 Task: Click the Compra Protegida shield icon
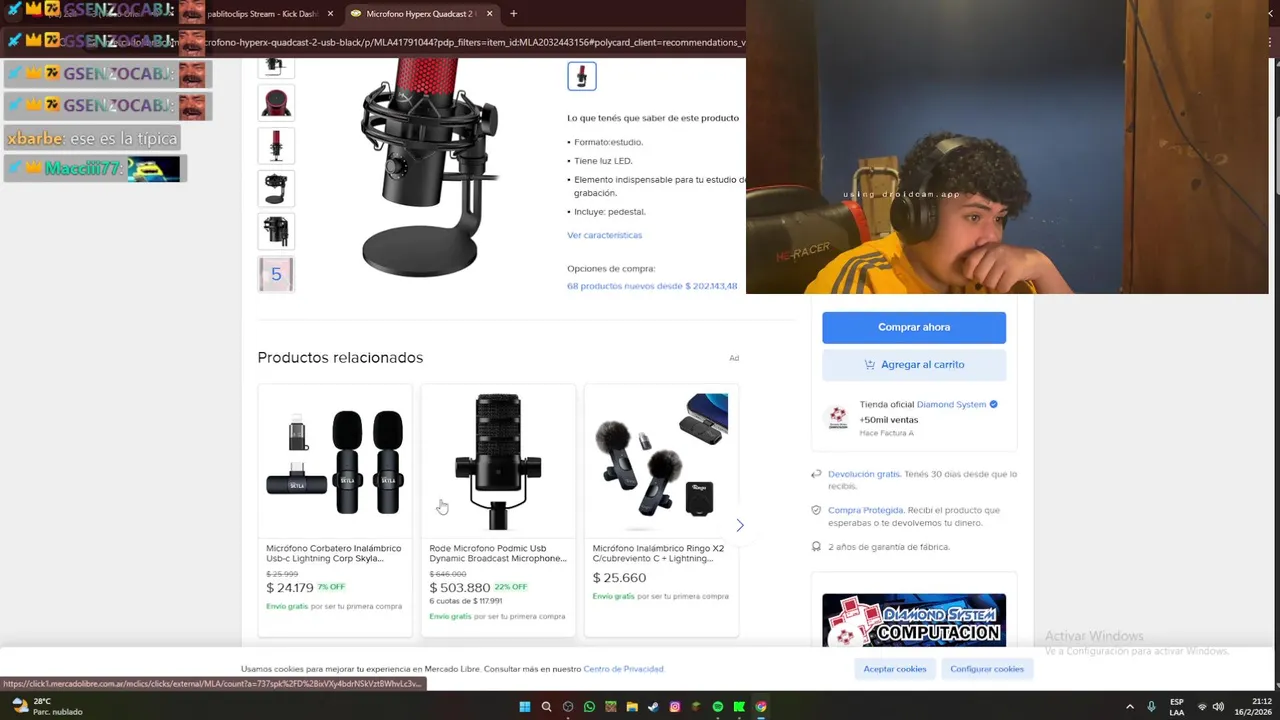pyautogui.click(x=817, y=510)
